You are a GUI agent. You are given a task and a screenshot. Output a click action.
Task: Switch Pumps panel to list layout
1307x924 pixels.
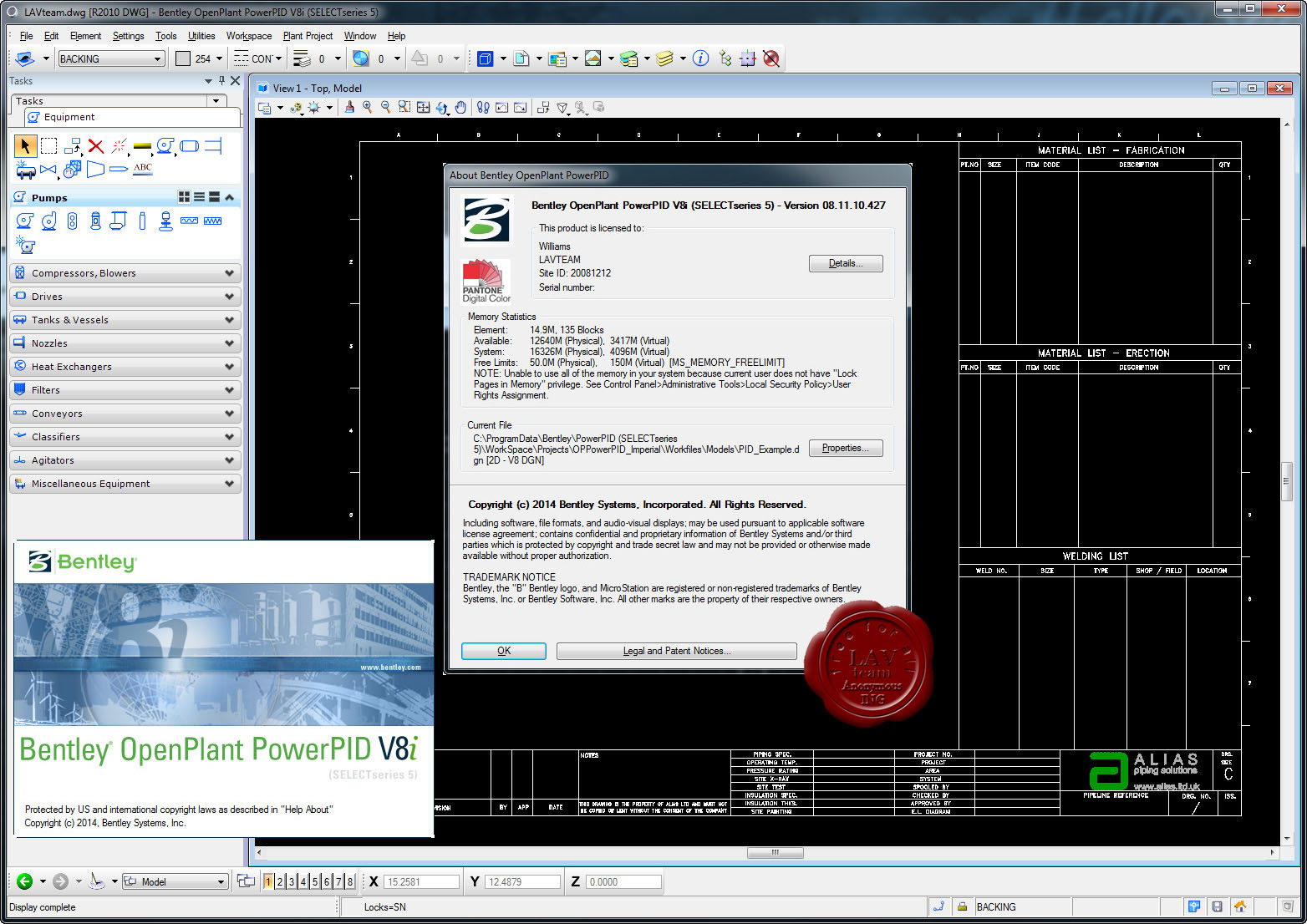pyautogui.click(x=199, y=197)
